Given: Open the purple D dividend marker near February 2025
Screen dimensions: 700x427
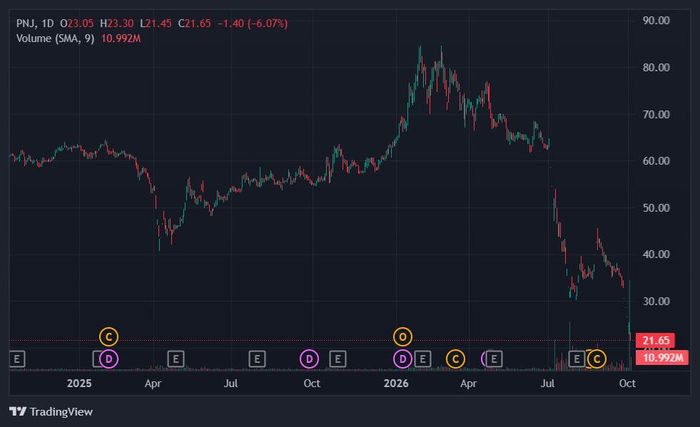Looking at the screenshot, I should pyautogui.click(x=108, y=359).
